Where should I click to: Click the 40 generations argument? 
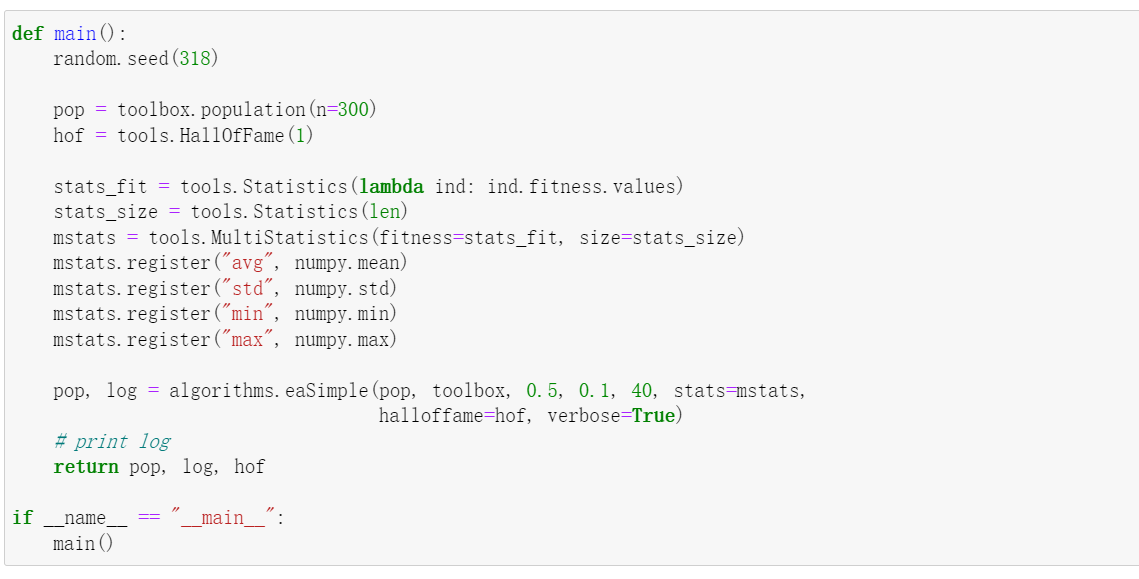[x=641, y=390]
